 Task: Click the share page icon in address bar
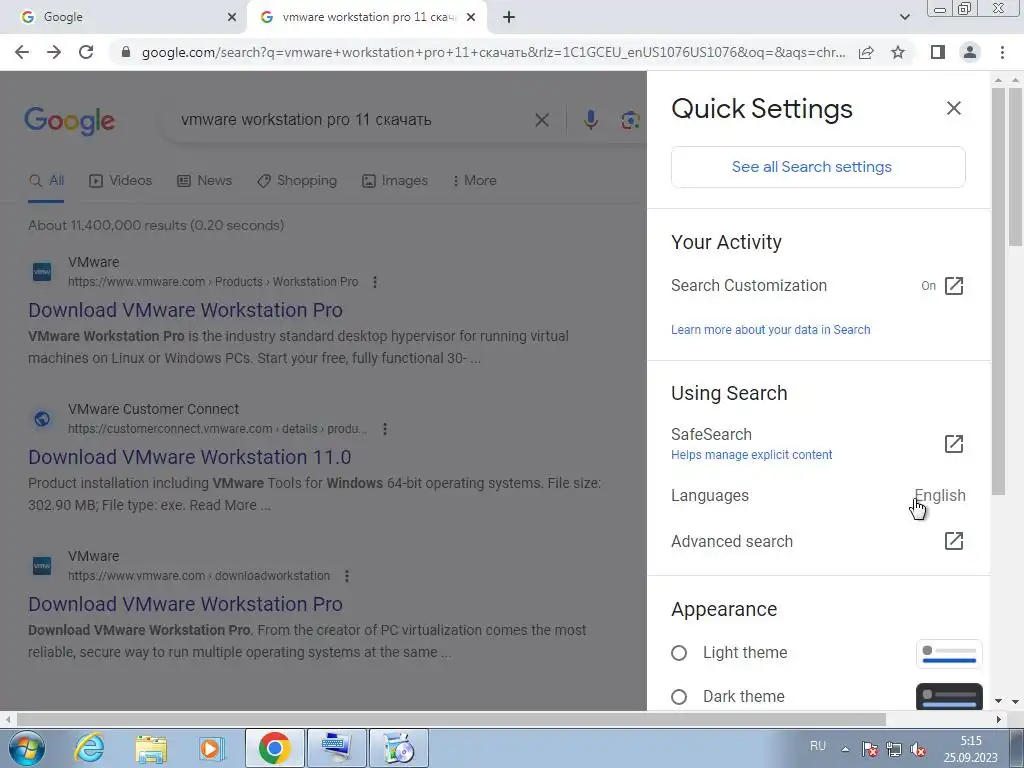tap(866, 52)
